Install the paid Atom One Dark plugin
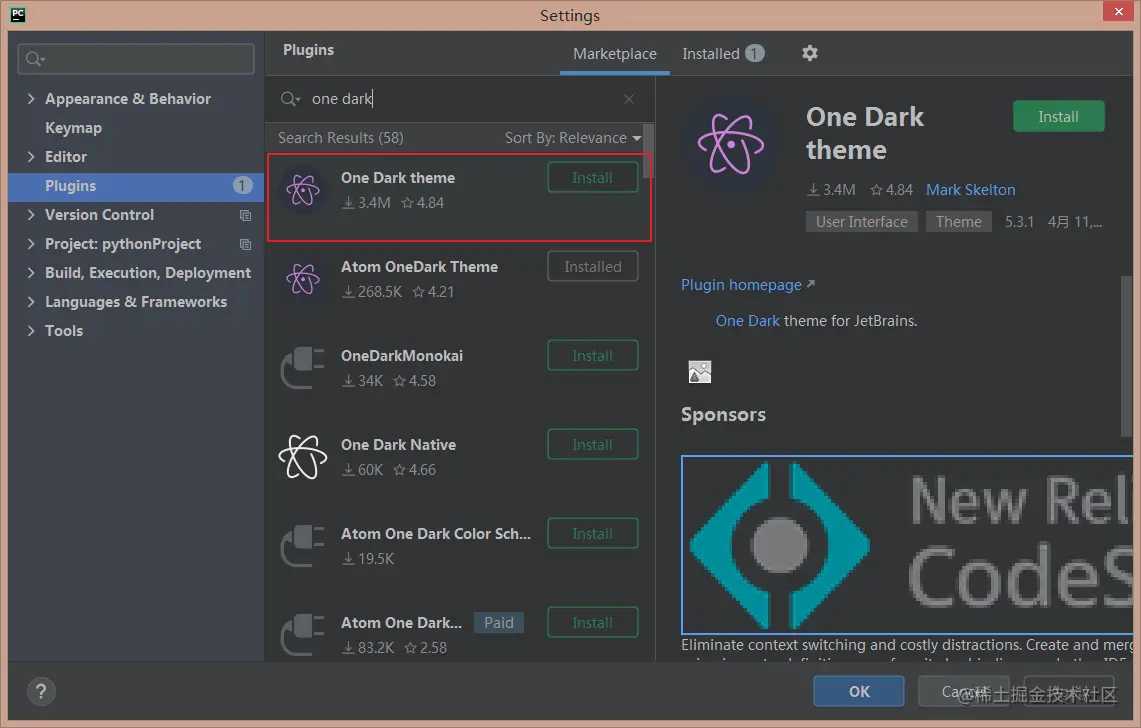The height and width of the screenshot is (728, 1141). click(592, 622)
